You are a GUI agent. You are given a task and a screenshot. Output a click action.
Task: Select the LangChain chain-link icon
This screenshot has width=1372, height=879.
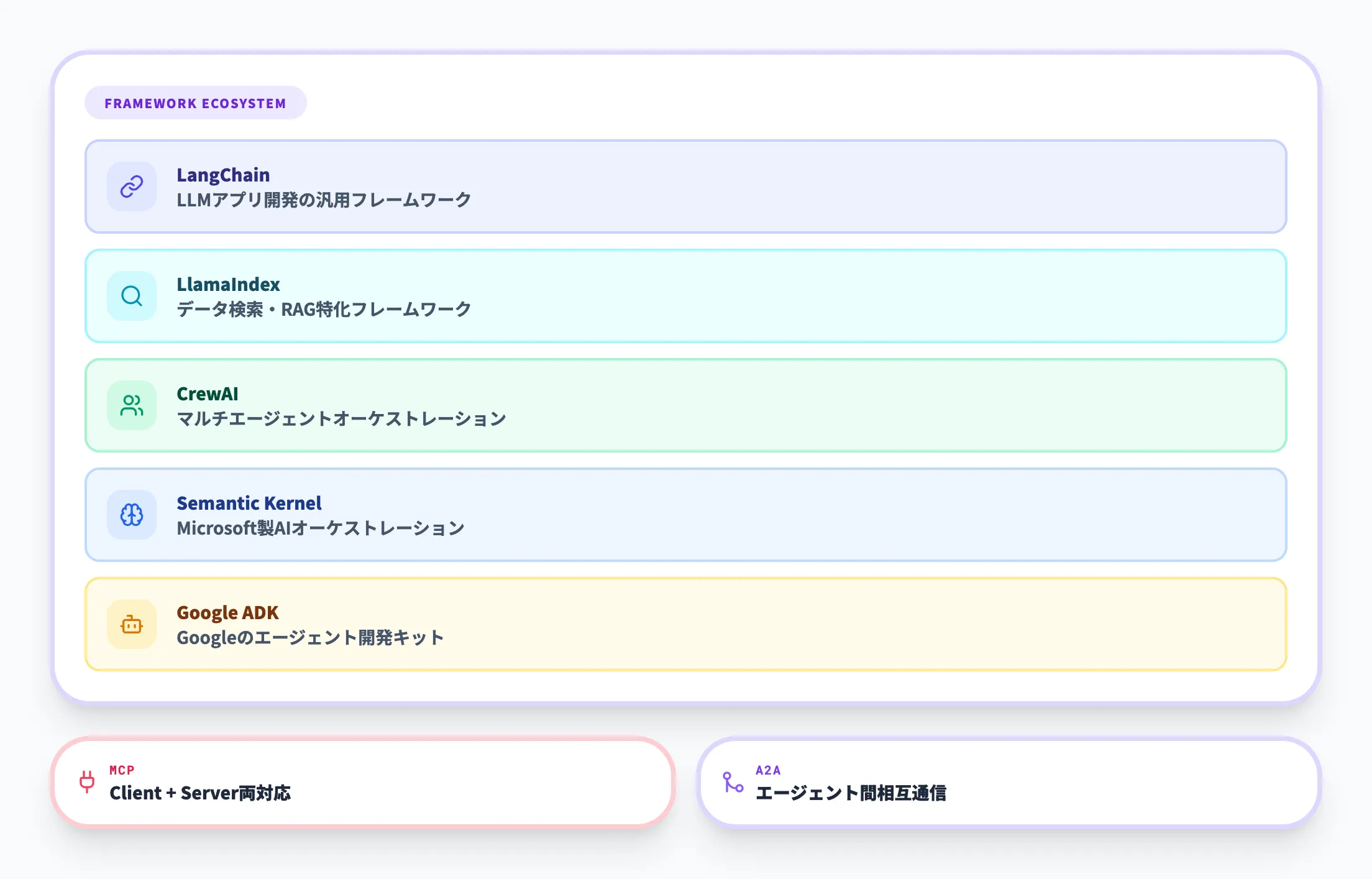pos(132,186)
